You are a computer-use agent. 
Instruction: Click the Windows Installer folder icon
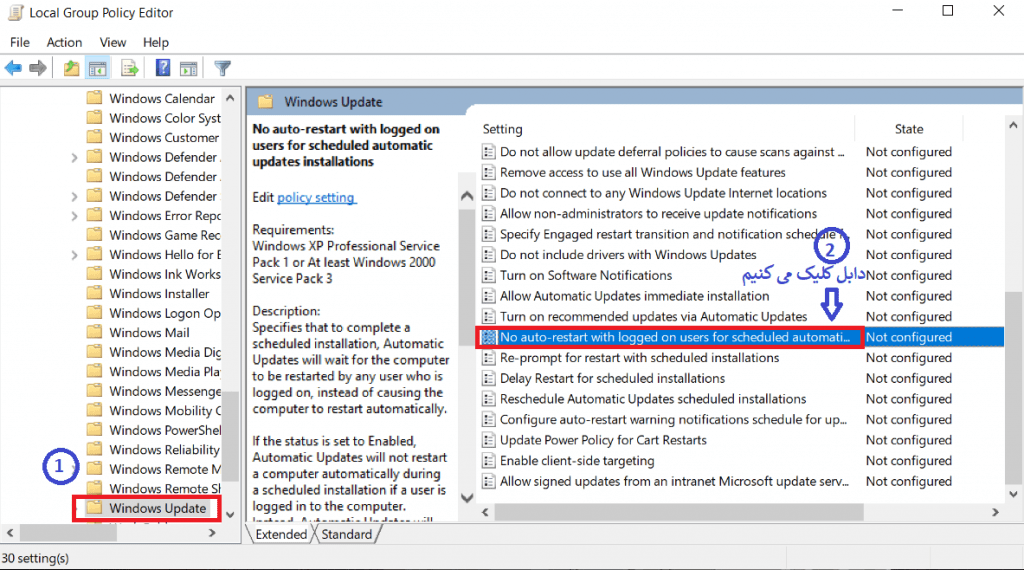(x=95, y=293)
